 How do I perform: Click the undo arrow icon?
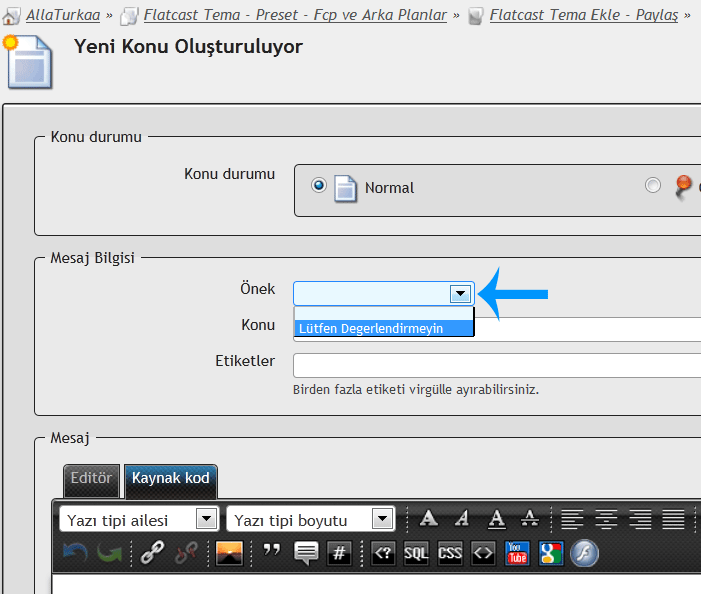click(75, 553)
